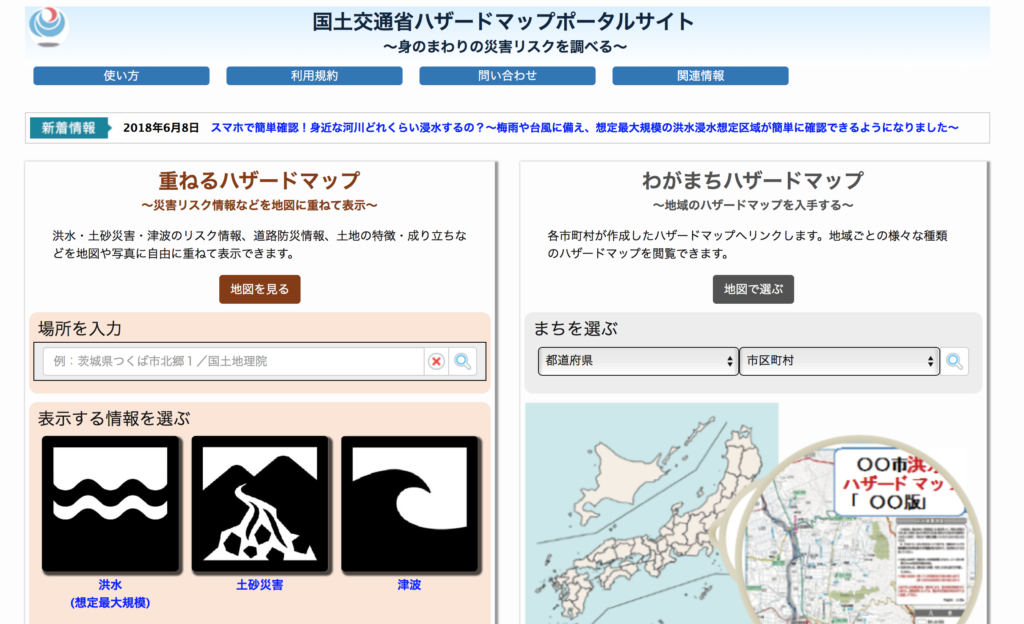
Task: Open the 津波 text link
Action: pos(409,585)
